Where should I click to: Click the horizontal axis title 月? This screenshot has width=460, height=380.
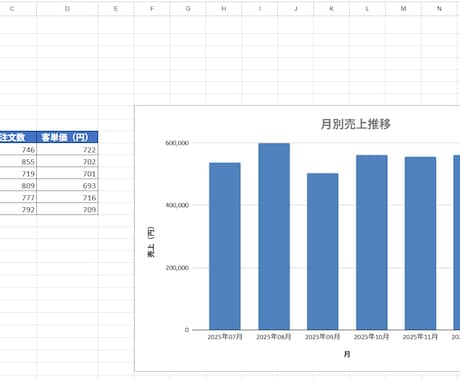tap(347, 354)
